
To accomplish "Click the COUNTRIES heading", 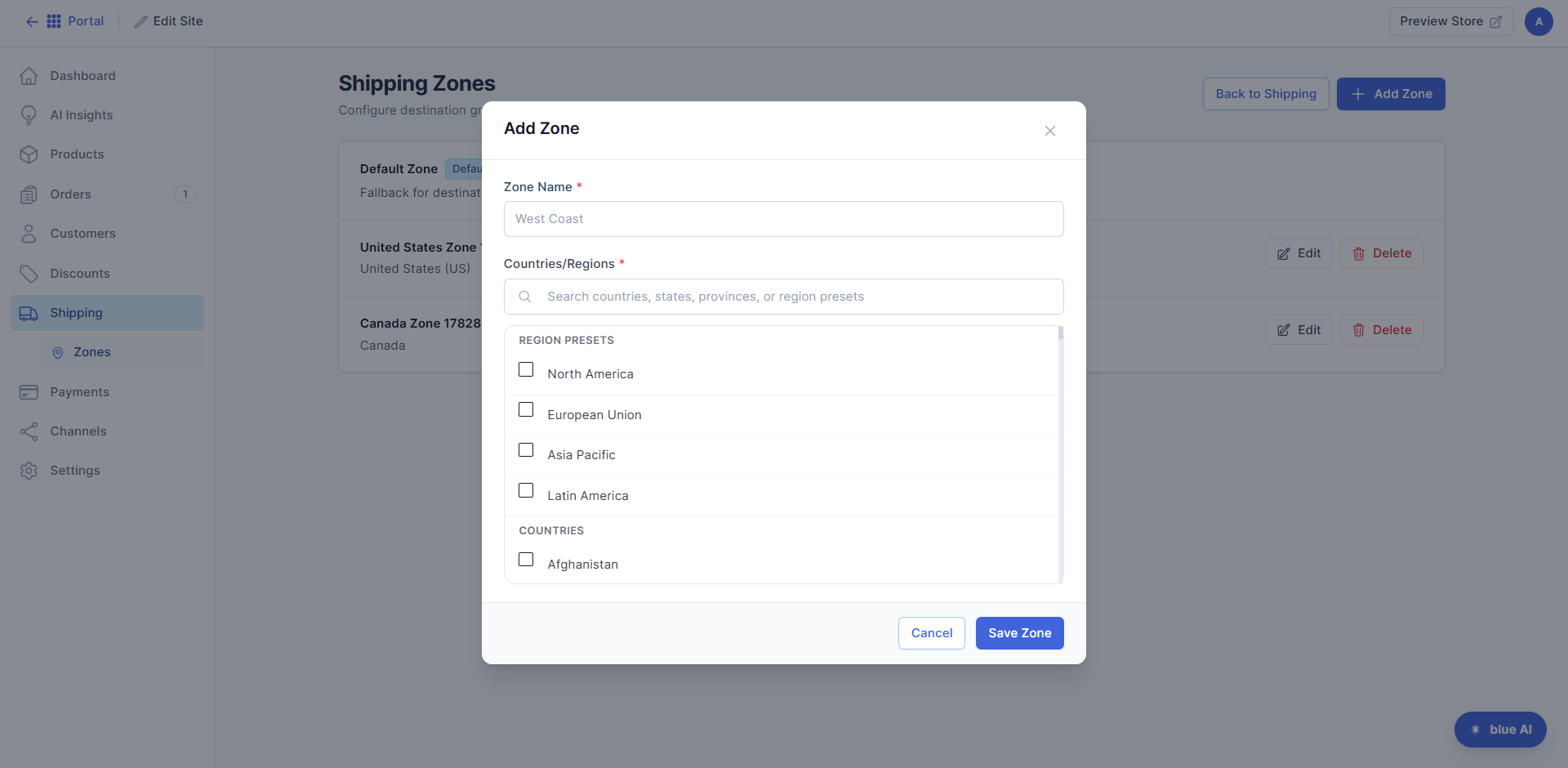I will tap(551, 530).
